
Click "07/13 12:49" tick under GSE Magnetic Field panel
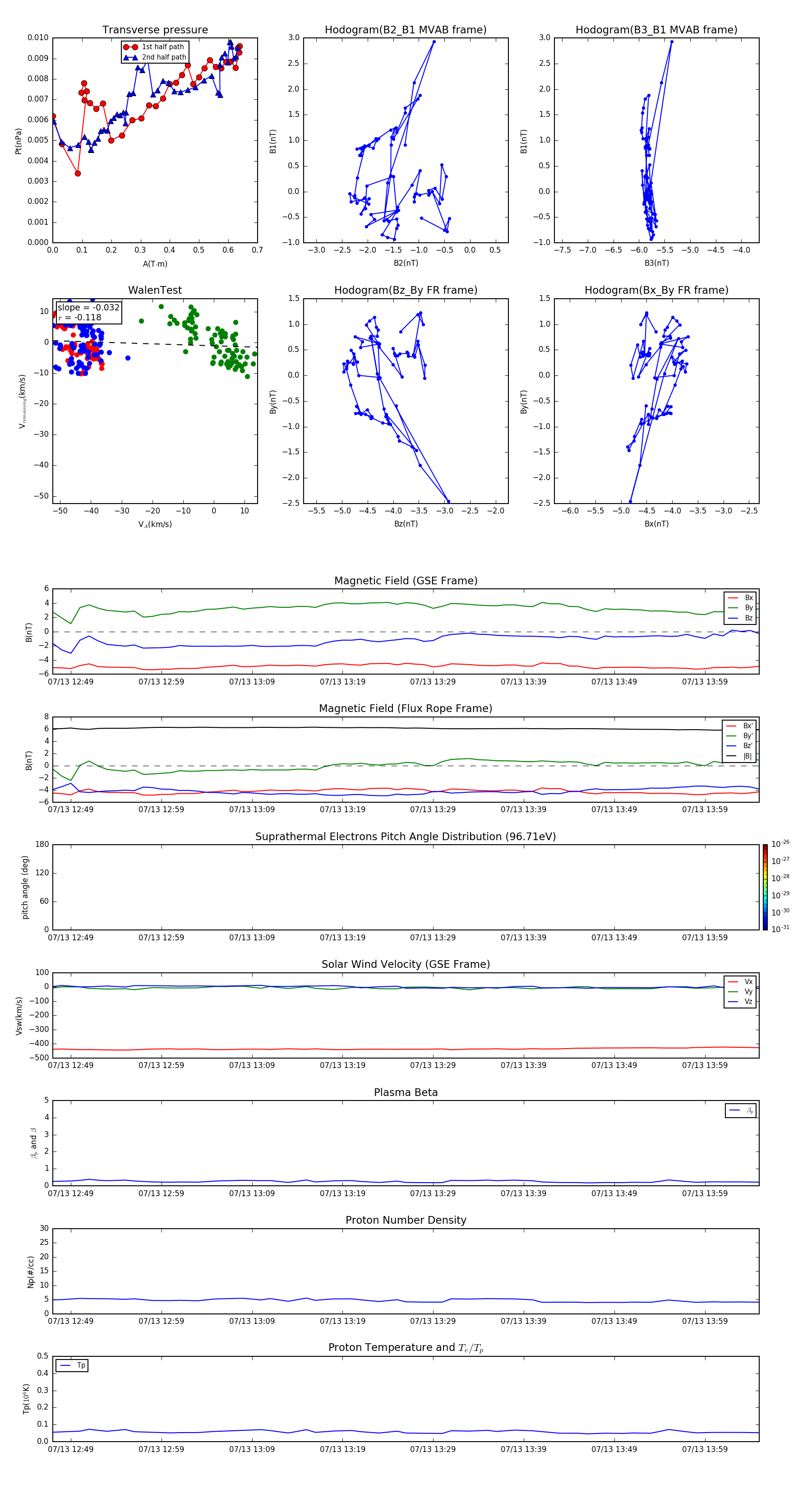pos(70,682)
